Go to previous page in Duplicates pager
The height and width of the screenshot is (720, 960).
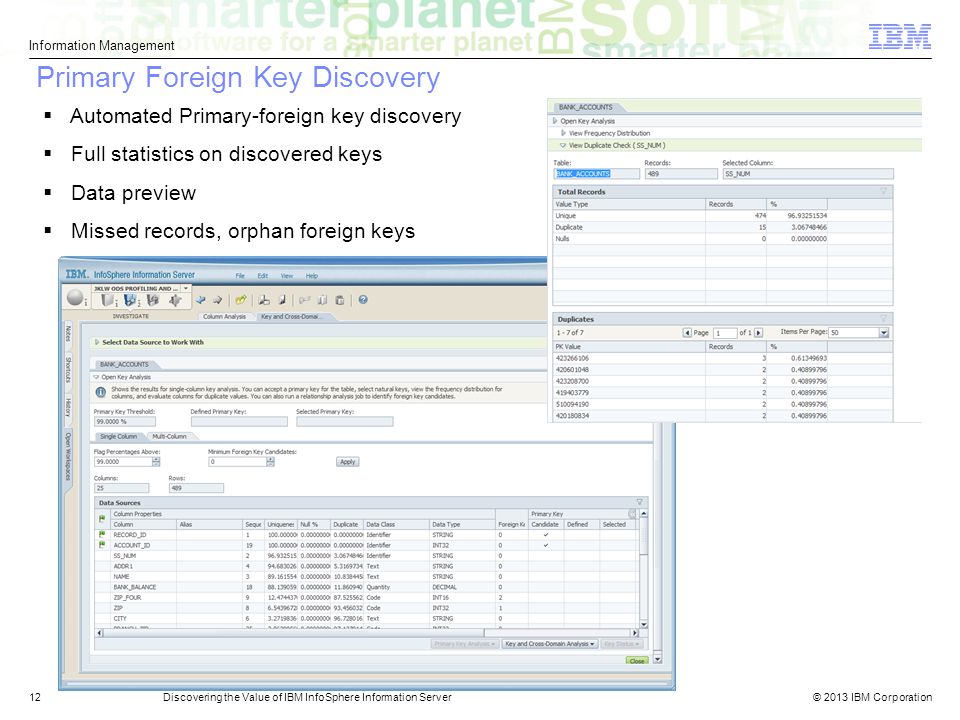(x=687, y=332)
